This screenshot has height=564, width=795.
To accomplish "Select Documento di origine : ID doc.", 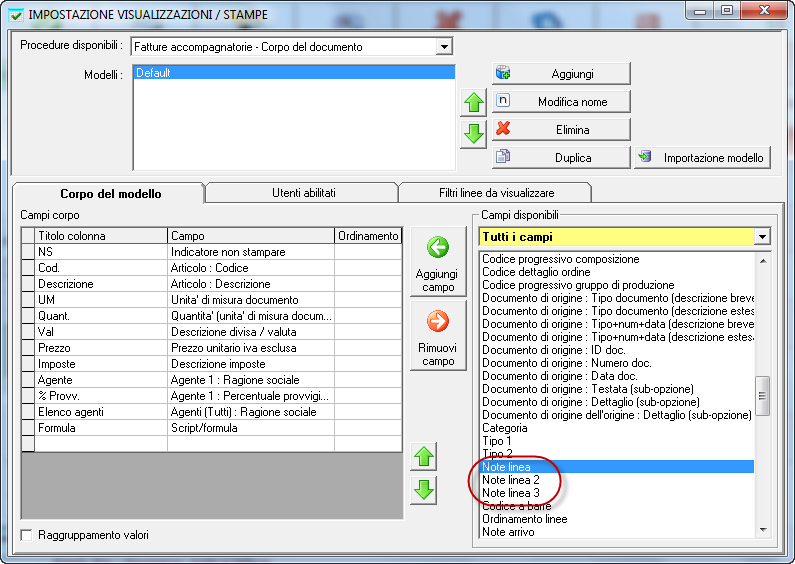I will click(617, 350).
